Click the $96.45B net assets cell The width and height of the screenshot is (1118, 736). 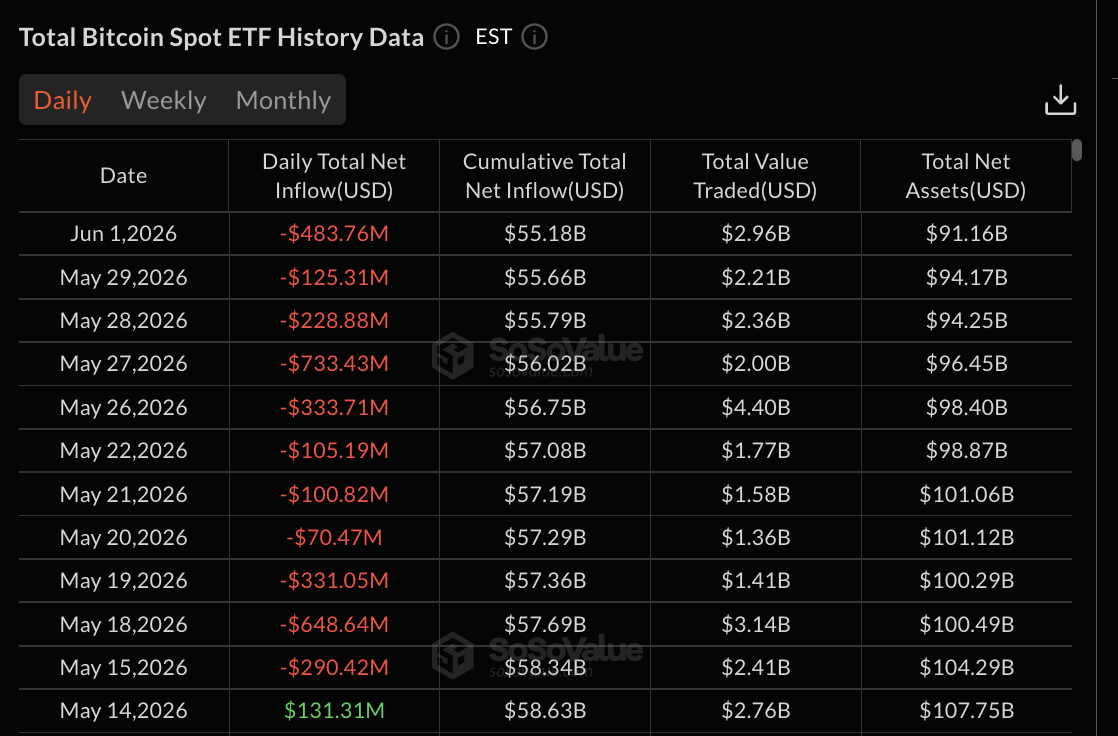[x=966, y=364]
